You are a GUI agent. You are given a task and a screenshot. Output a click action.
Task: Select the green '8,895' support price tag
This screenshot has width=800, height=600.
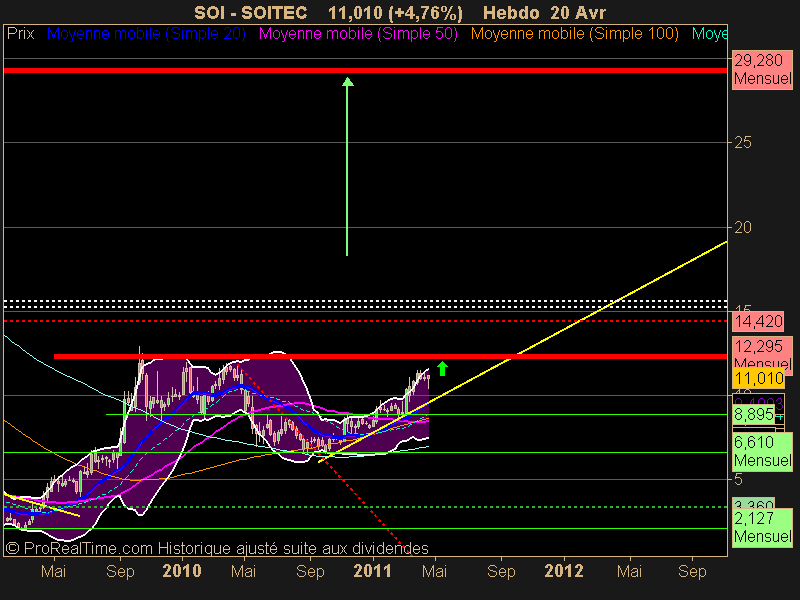coord(754,414)
